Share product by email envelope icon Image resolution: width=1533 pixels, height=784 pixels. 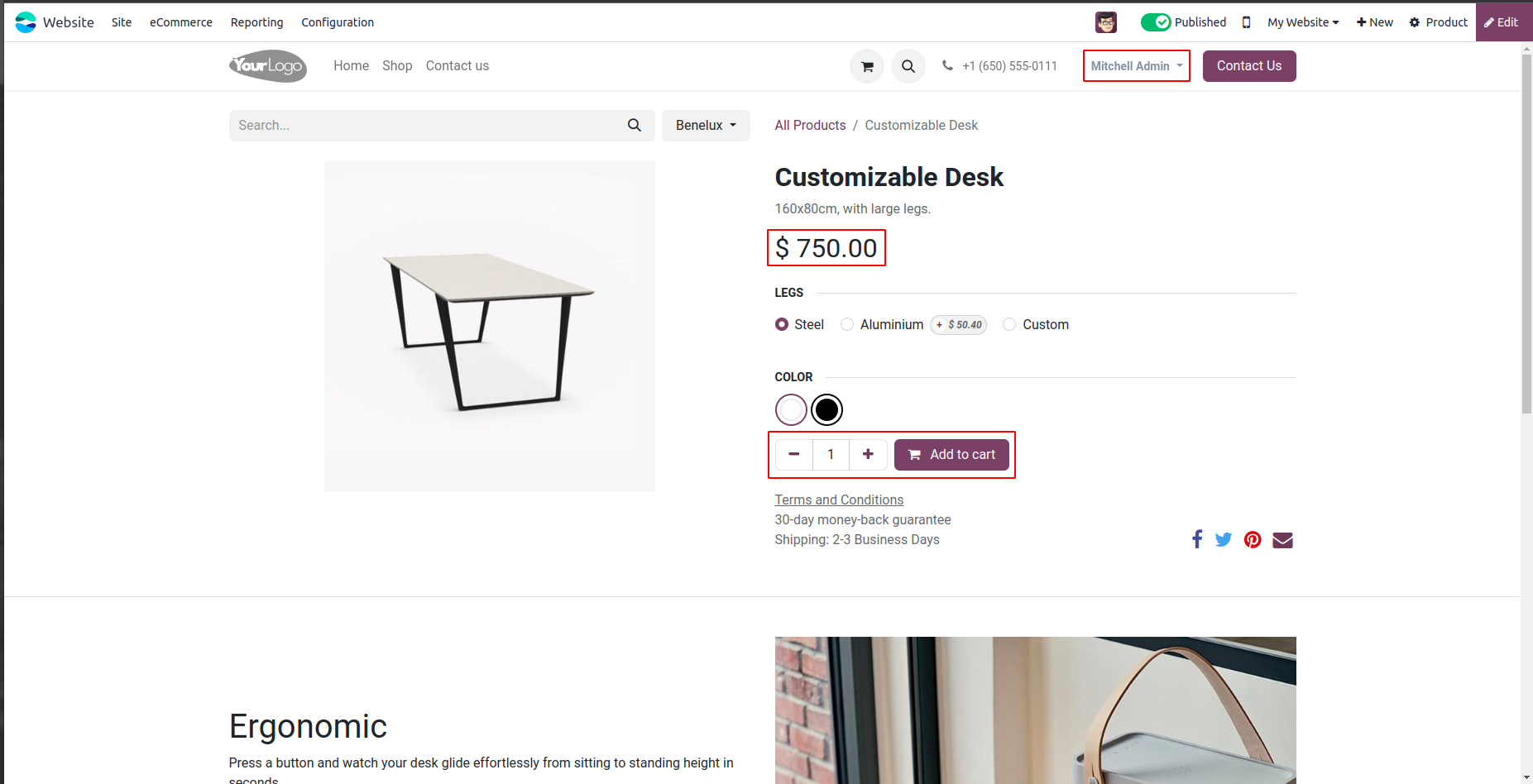[1282, 540]
